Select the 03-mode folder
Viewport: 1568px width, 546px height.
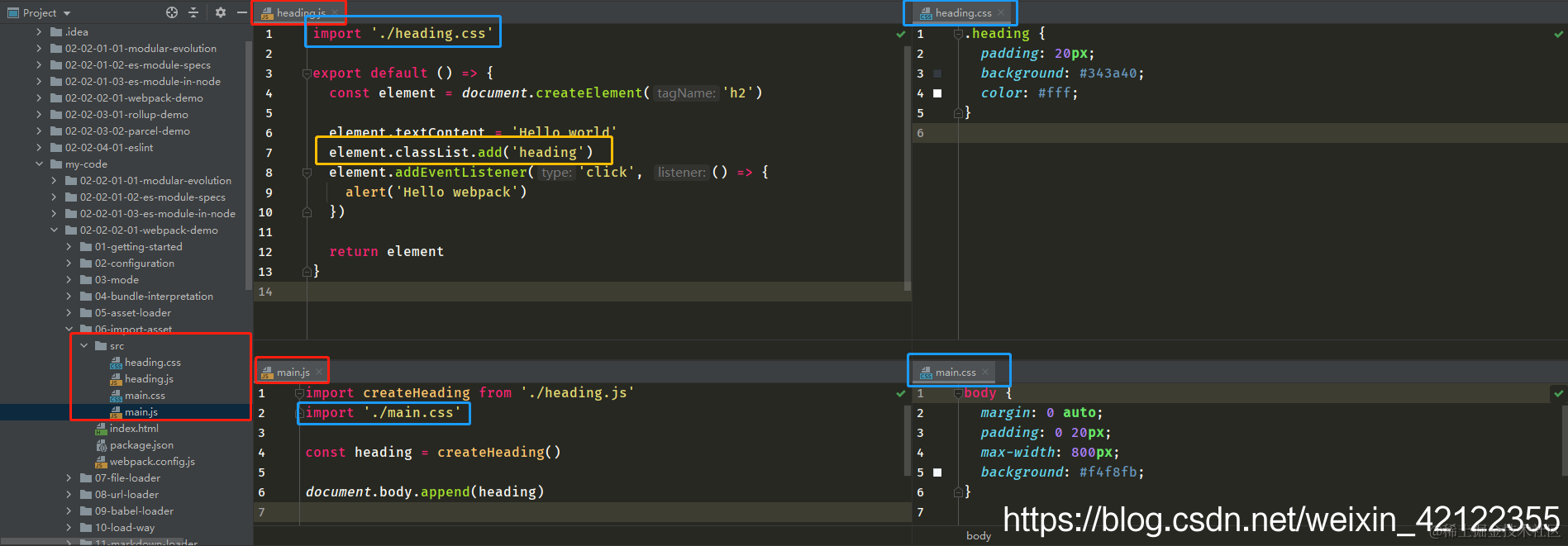pos(117,279)
